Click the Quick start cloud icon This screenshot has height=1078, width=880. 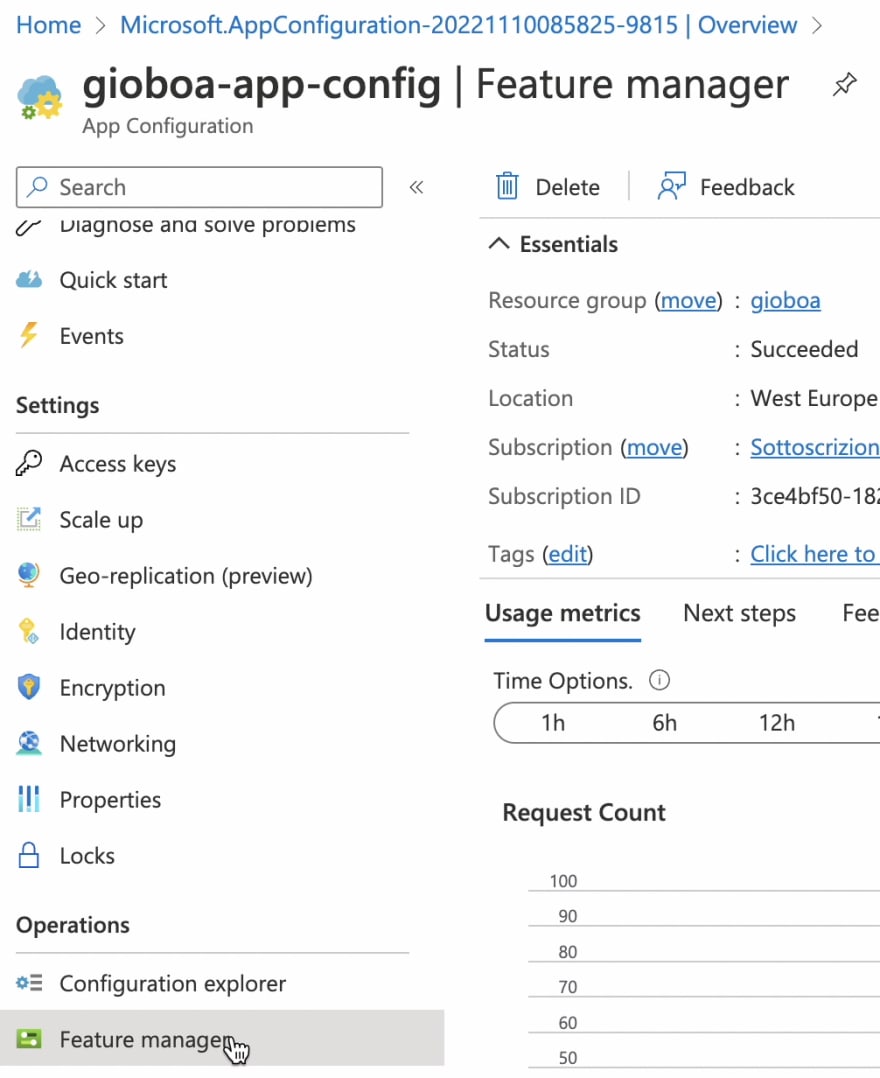coord(29,280)
